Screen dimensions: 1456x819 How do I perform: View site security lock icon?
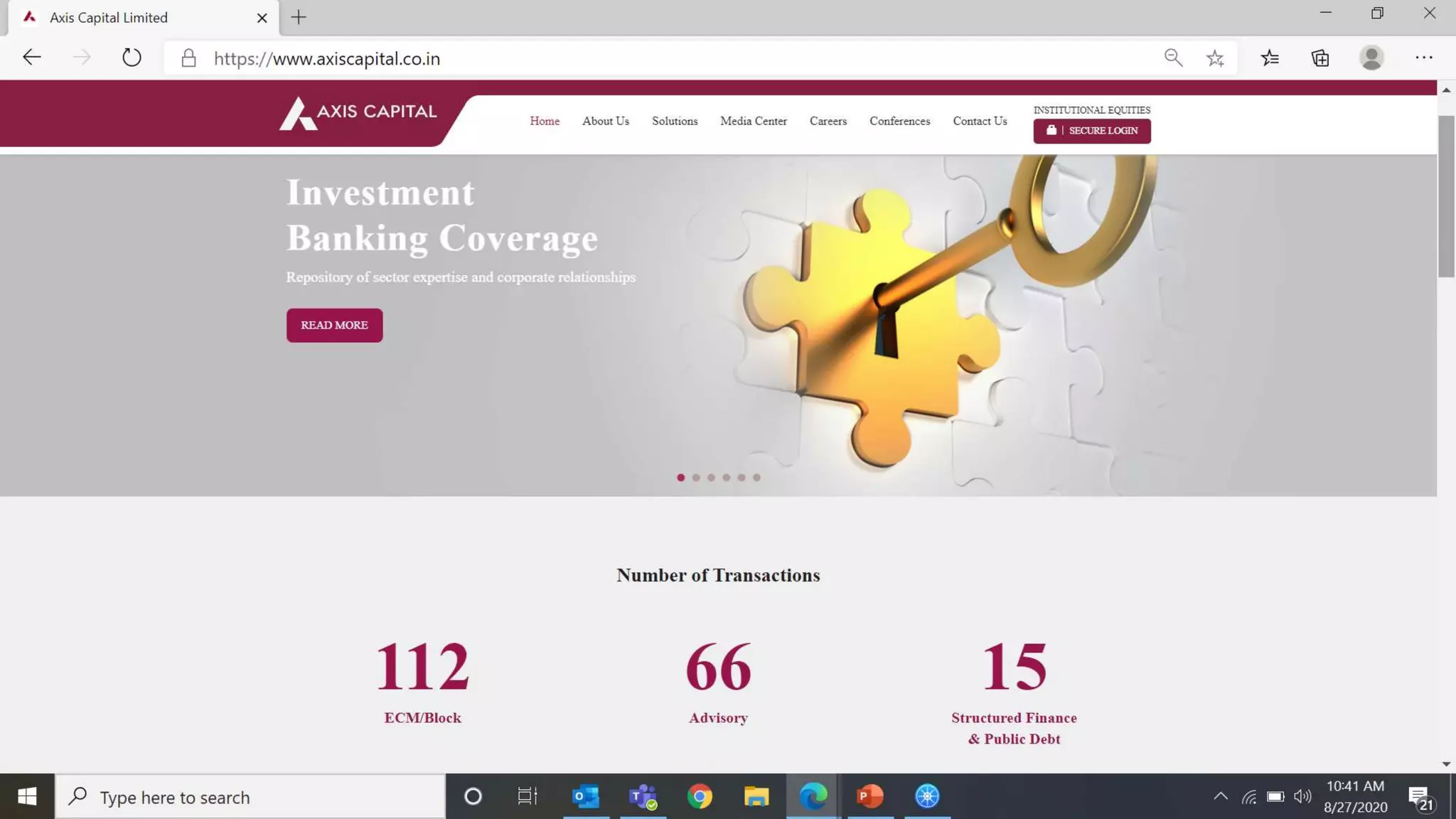click(x=188, y=58)
